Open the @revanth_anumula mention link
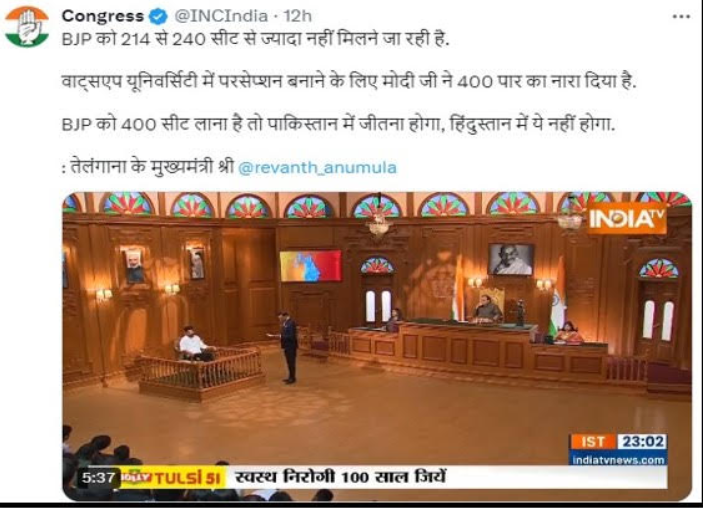703x508 pixels. [x=317, y=168]
